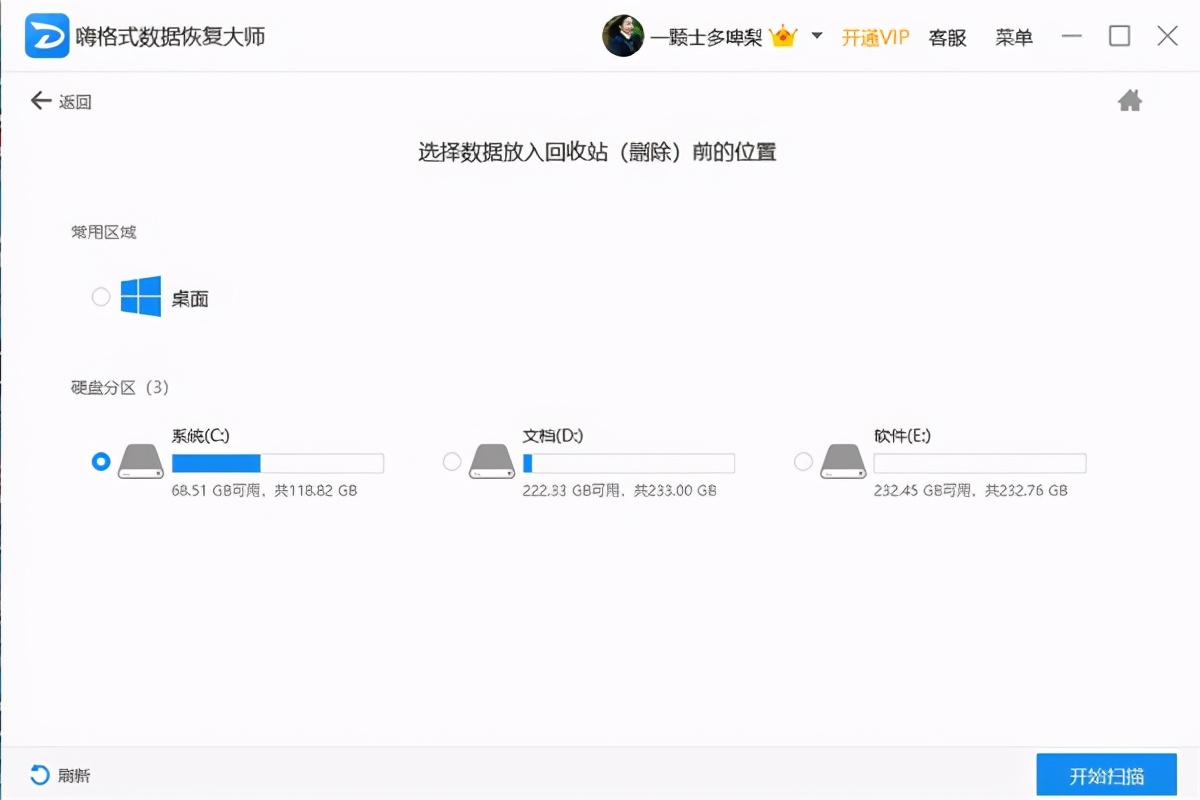Click the app logo in the title bar
Viewport: 1200px width, 800px height.
(46, 34)
